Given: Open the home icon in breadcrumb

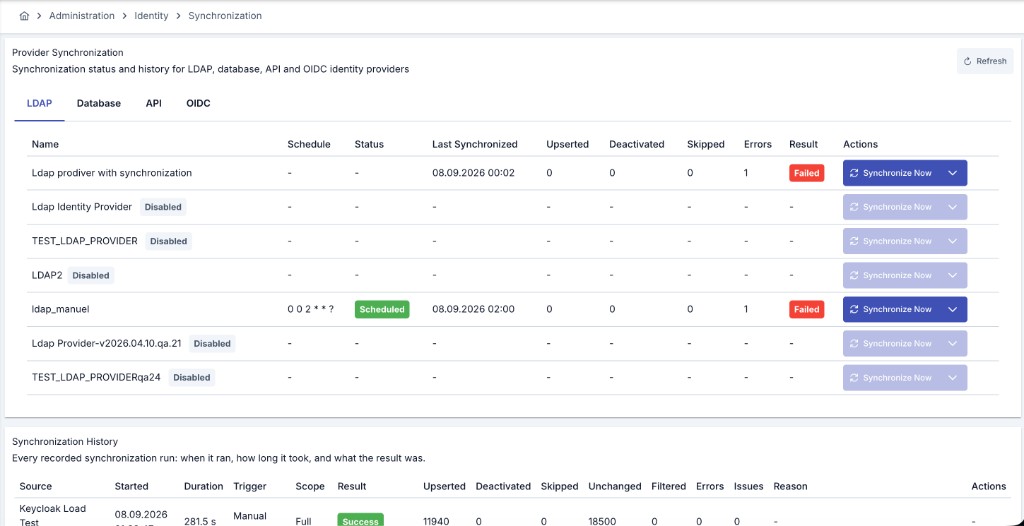Looking at the screenshot, I should click(x=24, y=16).
